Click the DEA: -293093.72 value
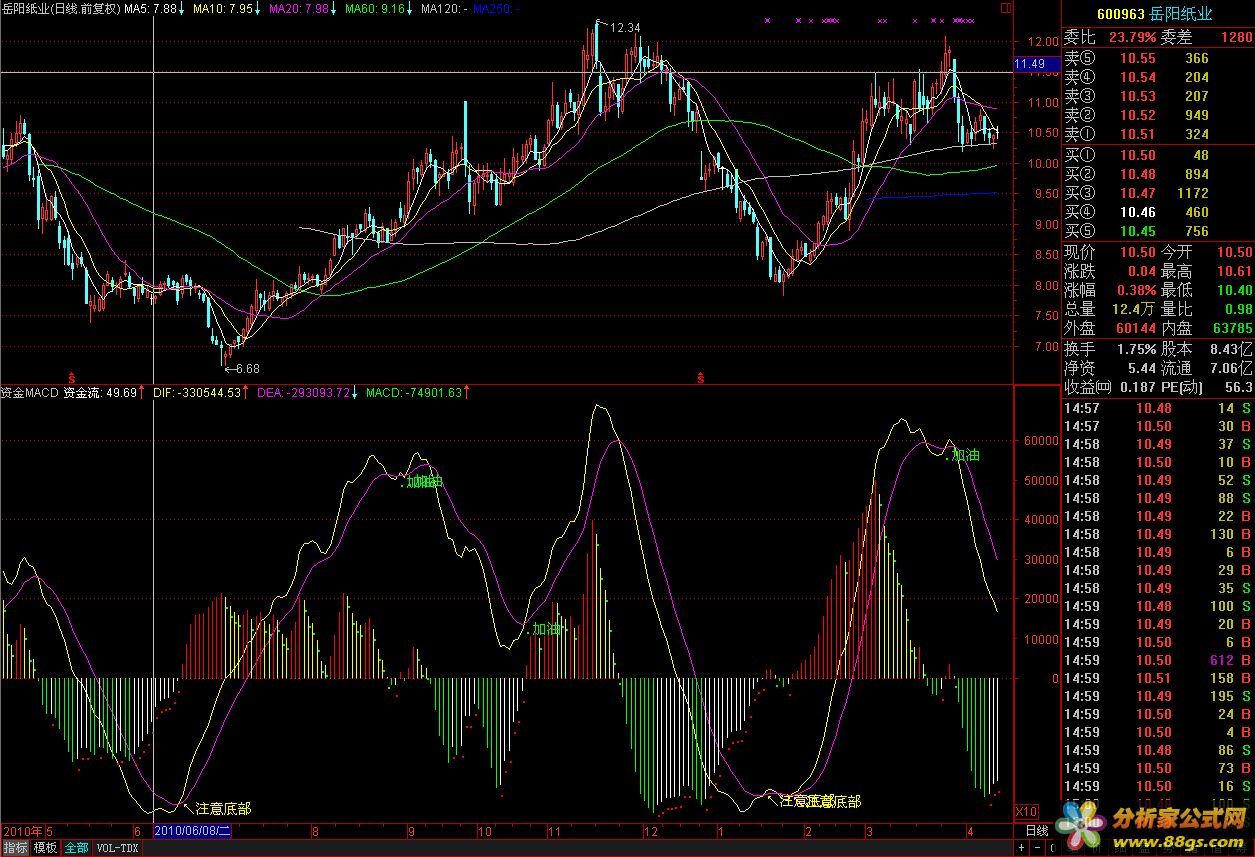1255x857 pixels. (x=303, y=393)
